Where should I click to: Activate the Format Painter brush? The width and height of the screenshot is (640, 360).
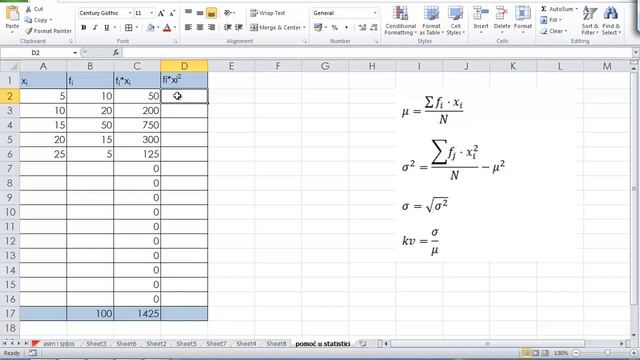29,31
